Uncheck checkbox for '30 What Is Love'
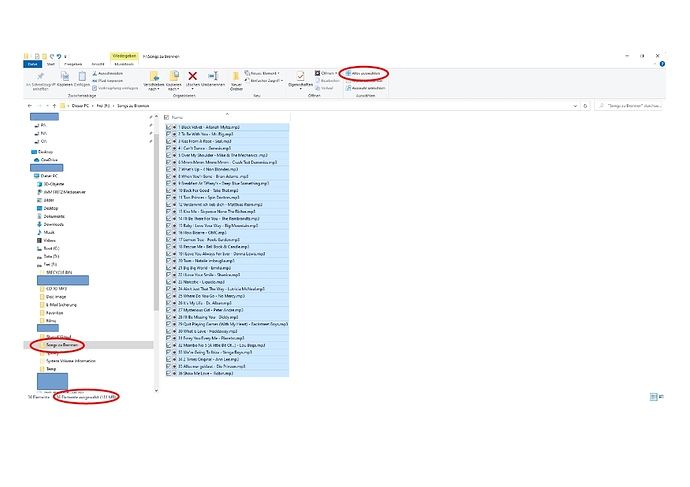The height and width of the screenshot is (487, 690). pos(168,331)
